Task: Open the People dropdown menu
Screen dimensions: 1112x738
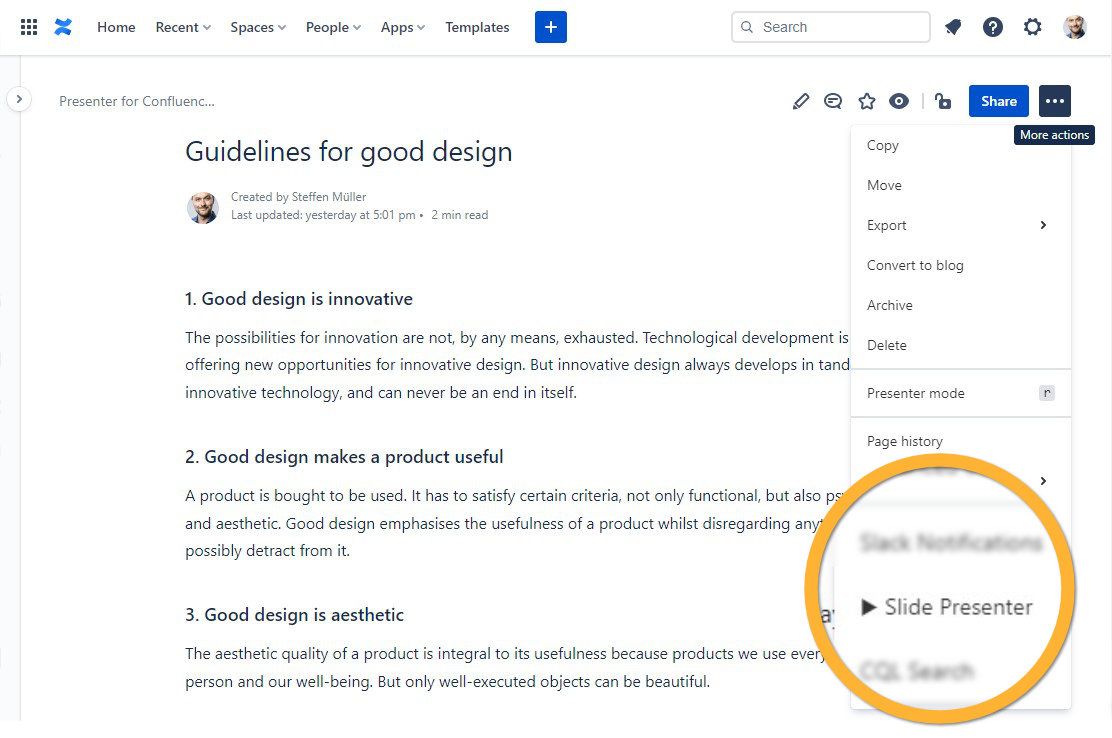Action: (333, 27)
